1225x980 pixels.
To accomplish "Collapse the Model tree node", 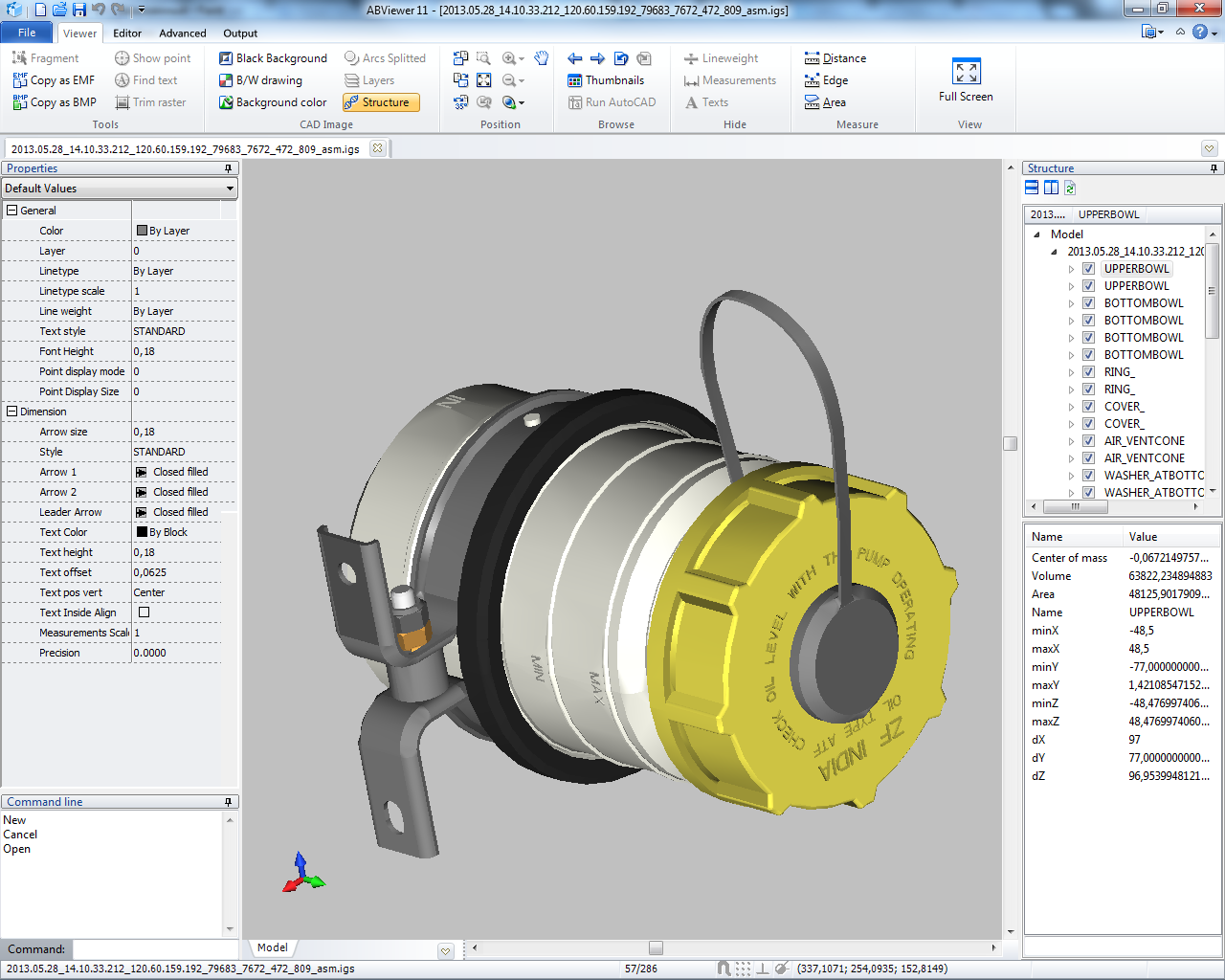I will point(1038,234).
